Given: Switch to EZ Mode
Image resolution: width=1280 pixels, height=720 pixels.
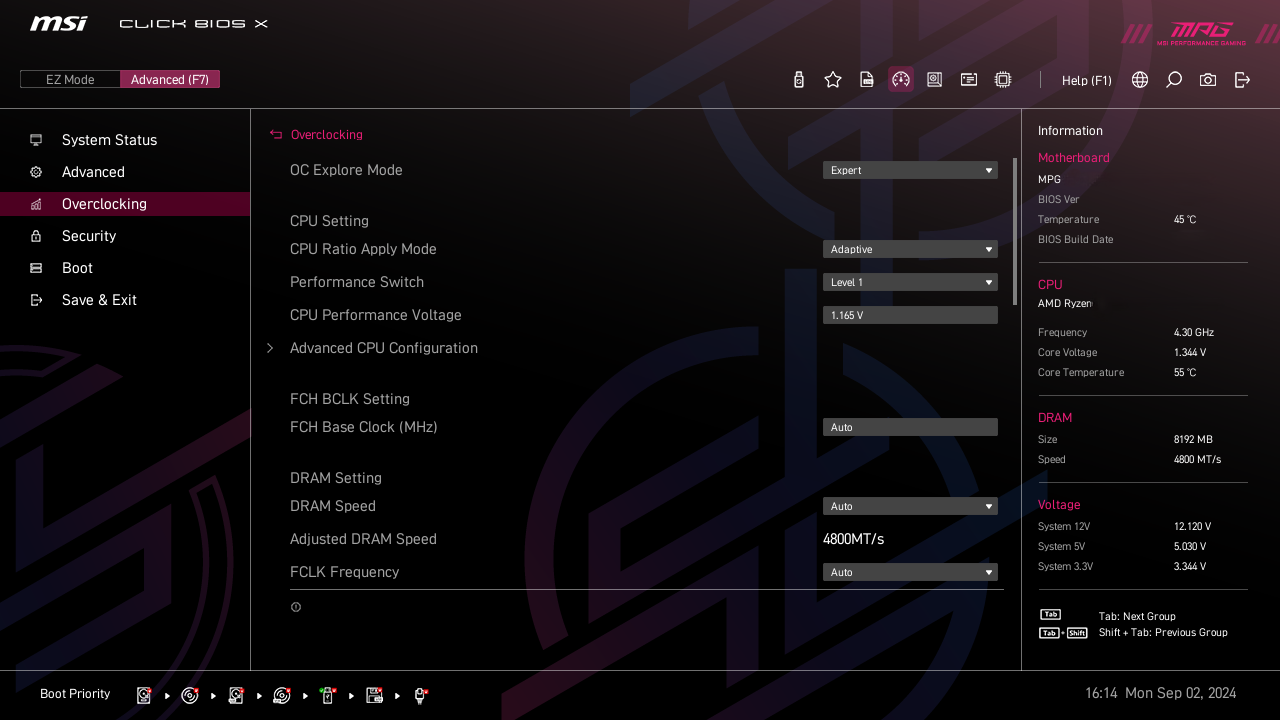Looking at the screenshot, I should pos(70,79).
